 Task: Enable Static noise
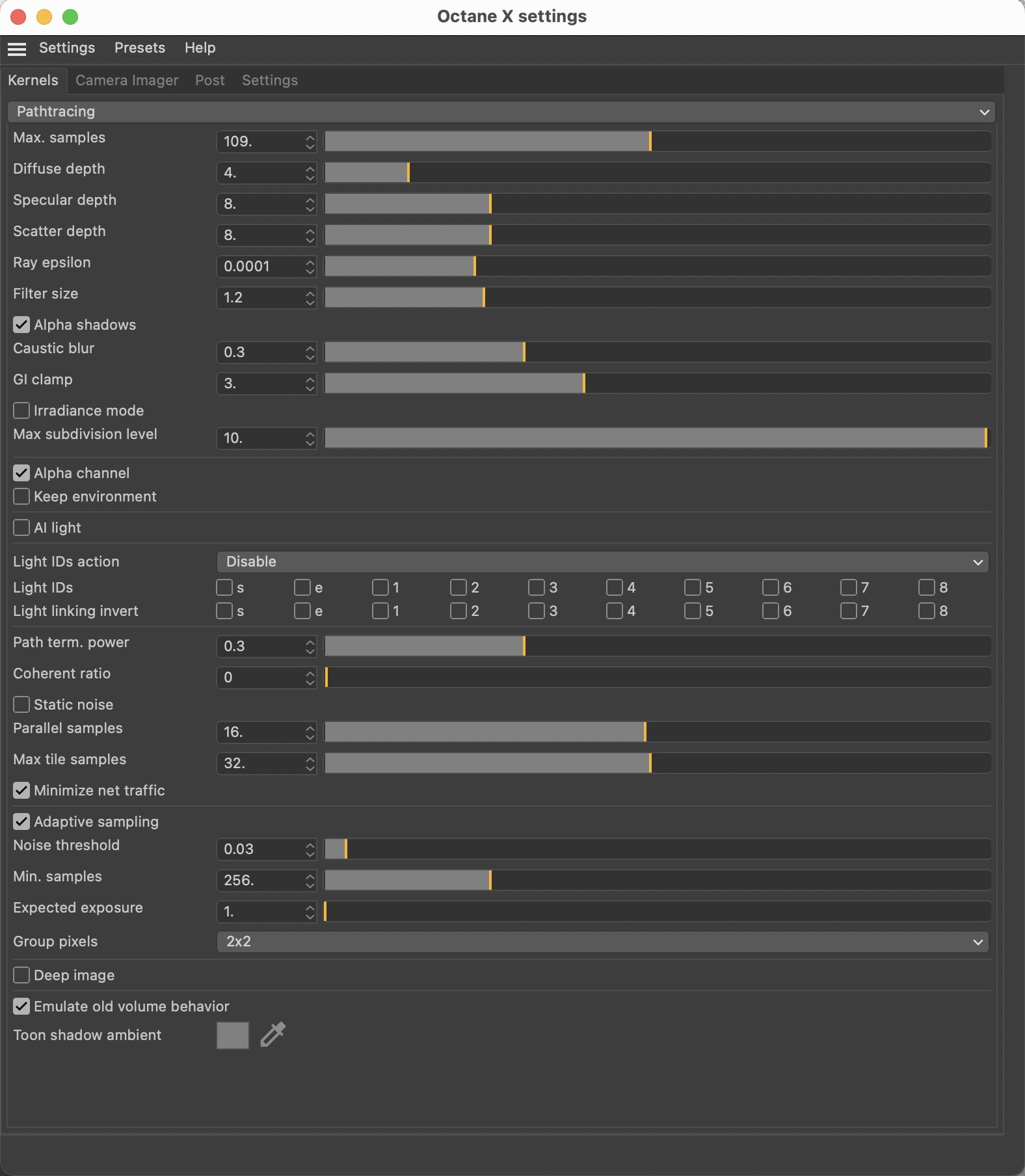[x=21, y=704]
